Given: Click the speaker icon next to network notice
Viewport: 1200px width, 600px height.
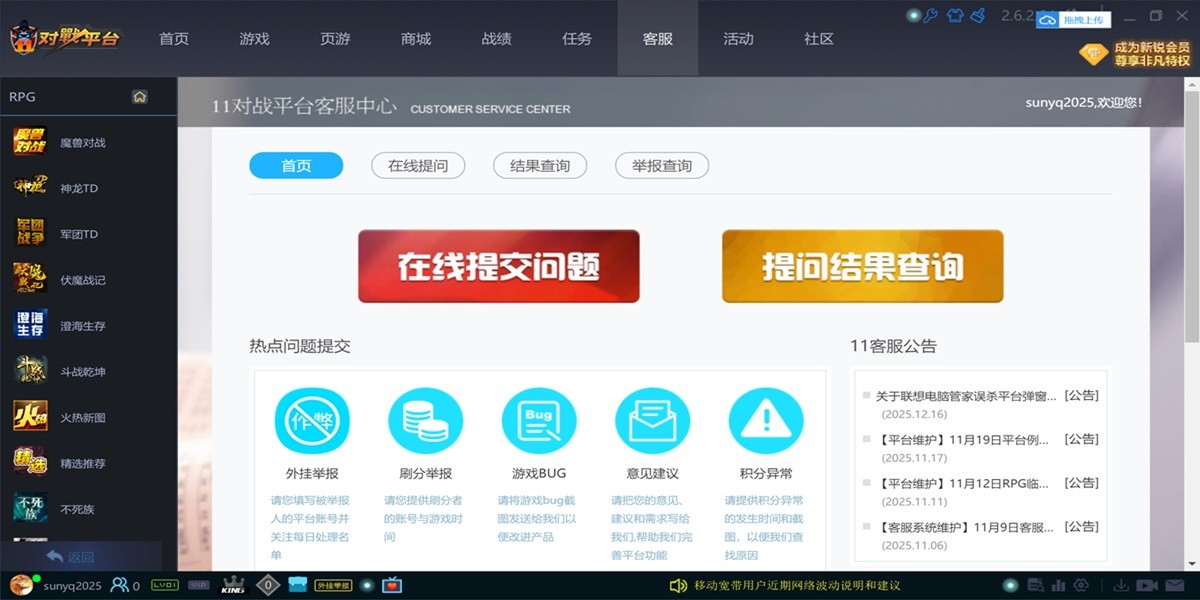Looking at the screenshot, I should pos(678,585).
